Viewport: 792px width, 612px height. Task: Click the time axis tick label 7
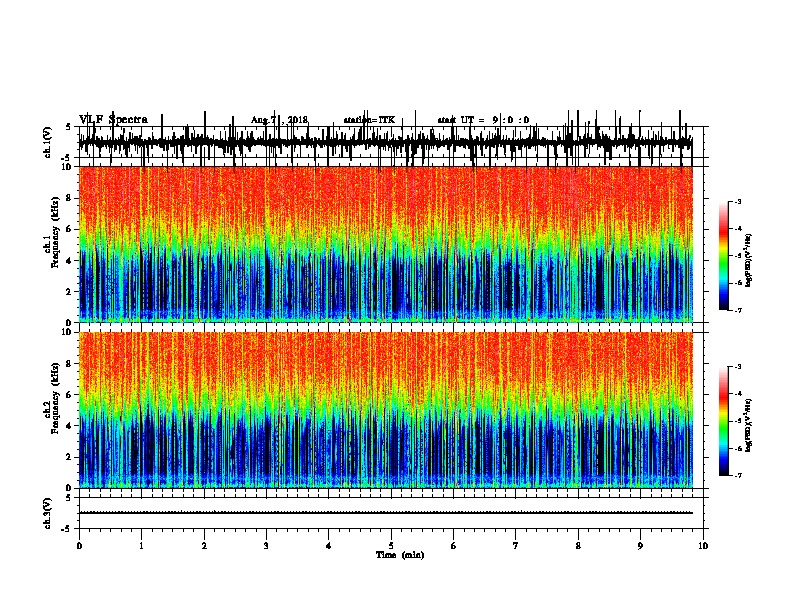[x=516, y=546]
